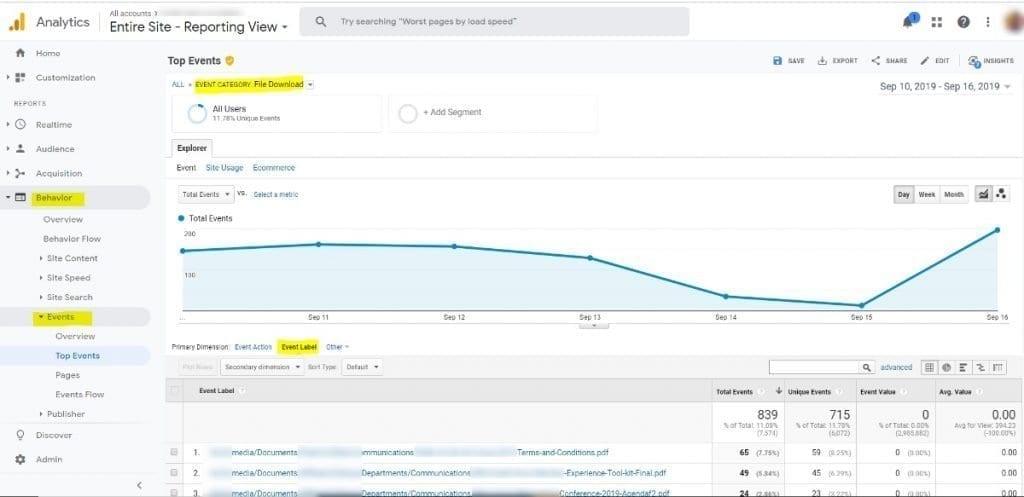This screenshot has width=1024, height=497.
Task: Open the Total Events metric dropdown
Action: [206, 195]
